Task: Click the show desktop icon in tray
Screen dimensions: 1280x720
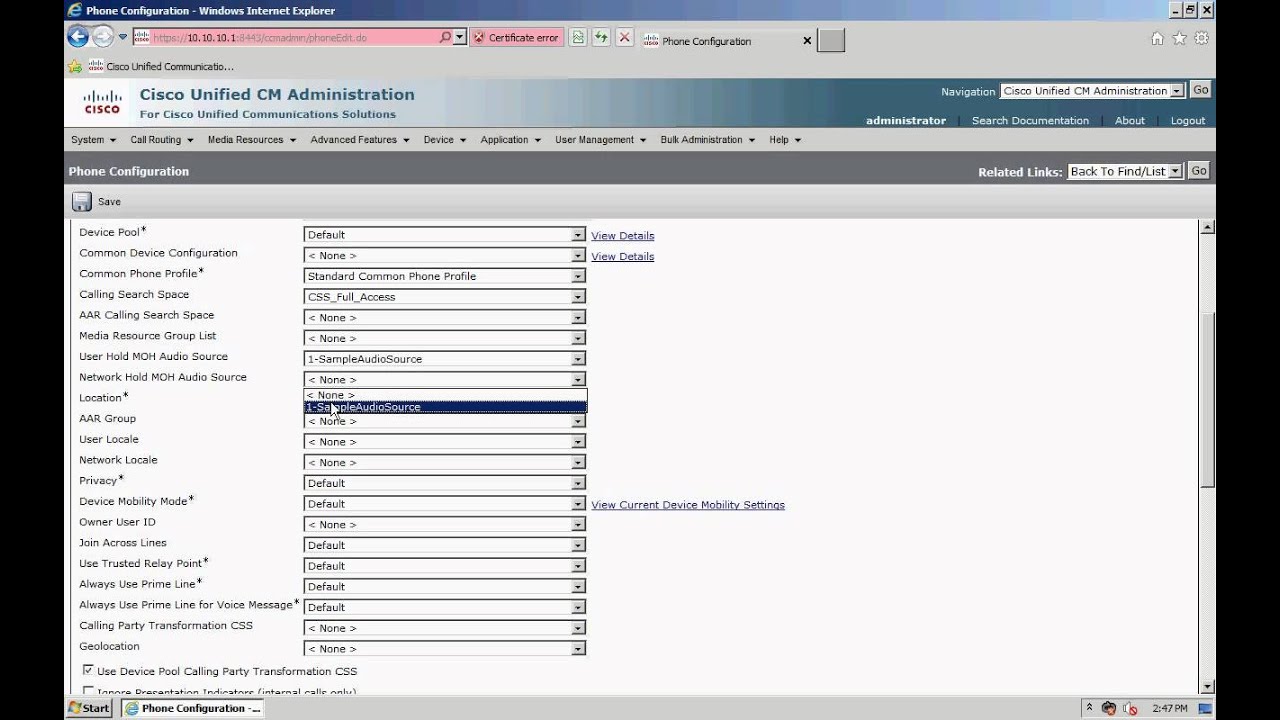Action: coord(1206,708)
